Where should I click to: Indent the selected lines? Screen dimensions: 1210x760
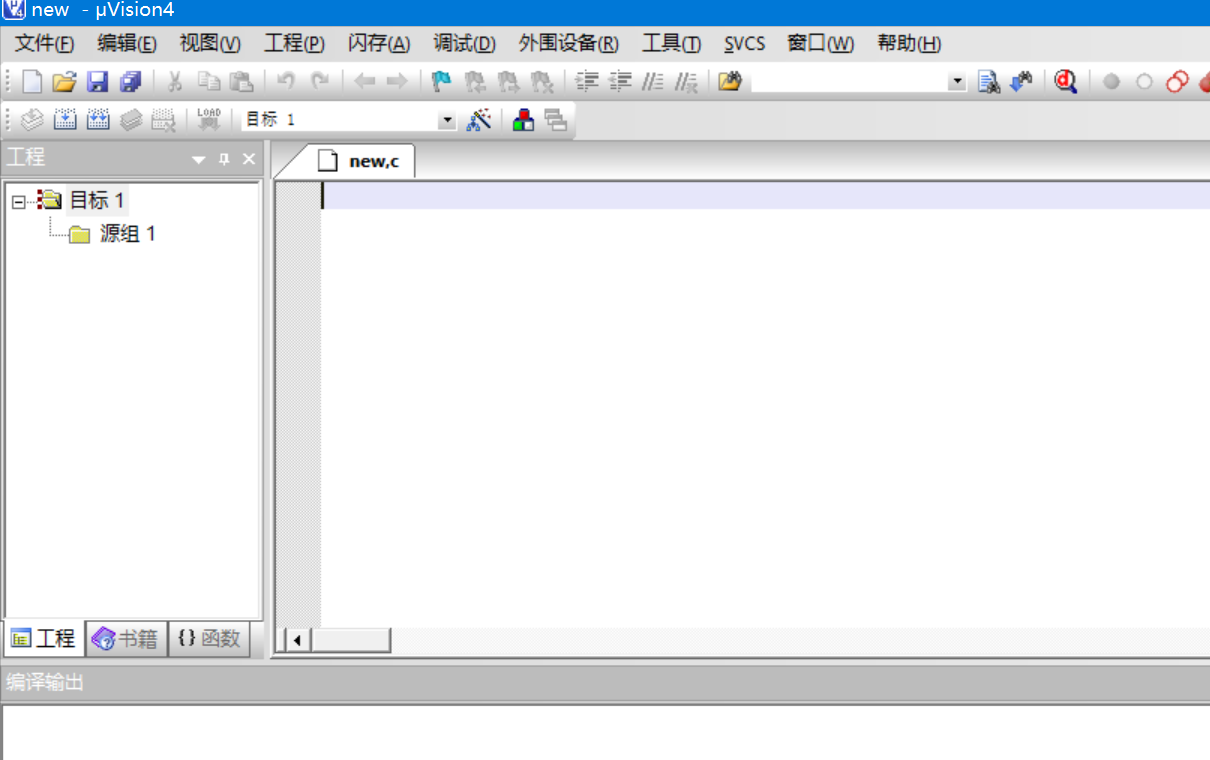click(587, 82)
